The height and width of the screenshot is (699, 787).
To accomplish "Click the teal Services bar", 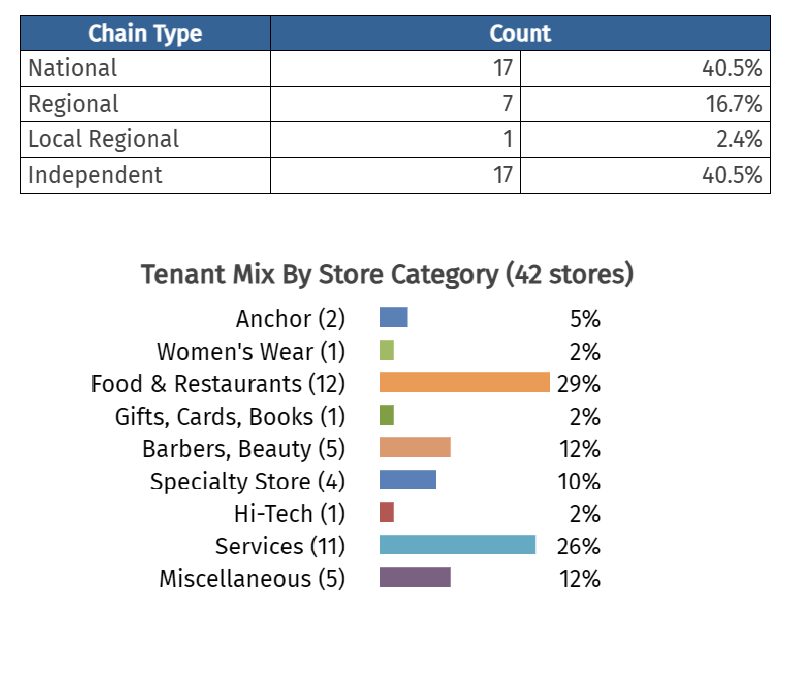I will 457,545.
